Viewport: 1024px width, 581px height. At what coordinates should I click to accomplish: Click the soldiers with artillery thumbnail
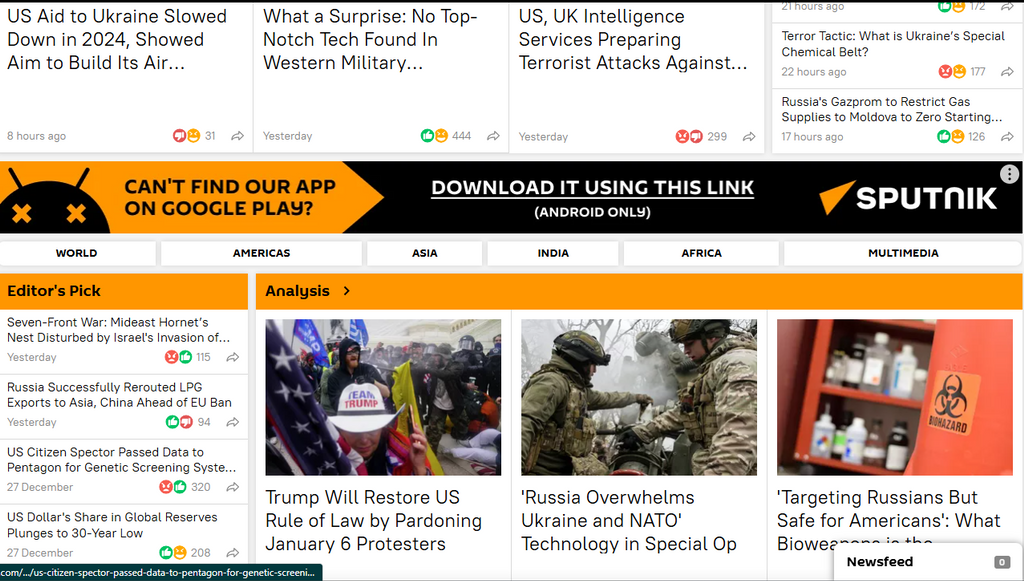(639, 397)
